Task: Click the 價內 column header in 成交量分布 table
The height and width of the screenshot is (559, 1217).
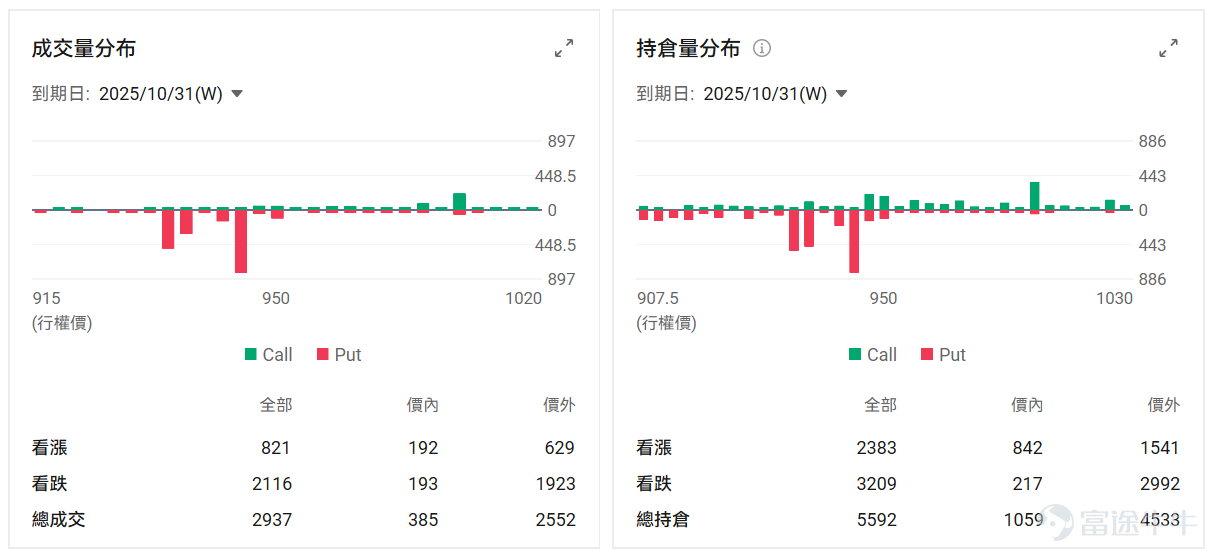Action: coord(422,405)
